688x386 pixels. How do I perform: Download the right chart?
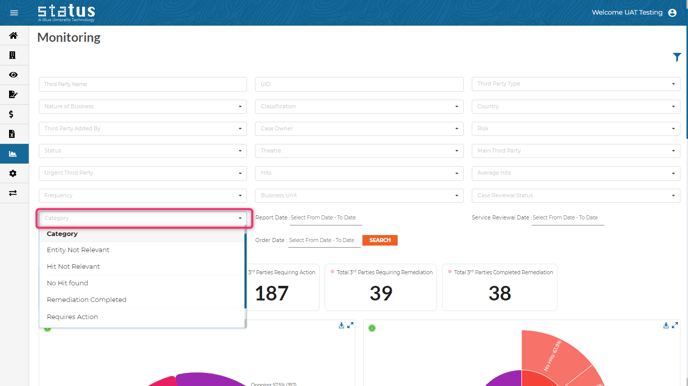point(666,325)
